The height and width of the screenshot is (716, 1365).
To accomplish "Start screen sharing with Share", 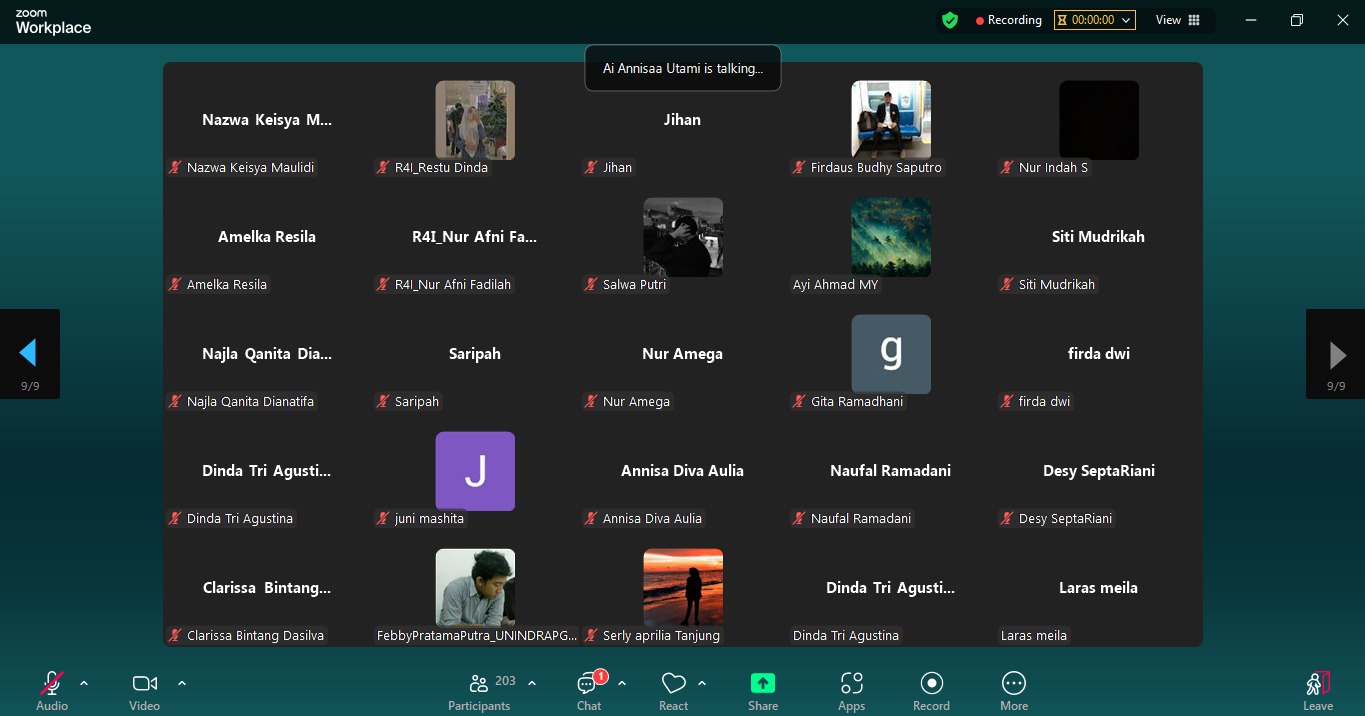I will [x=763, y=683].
